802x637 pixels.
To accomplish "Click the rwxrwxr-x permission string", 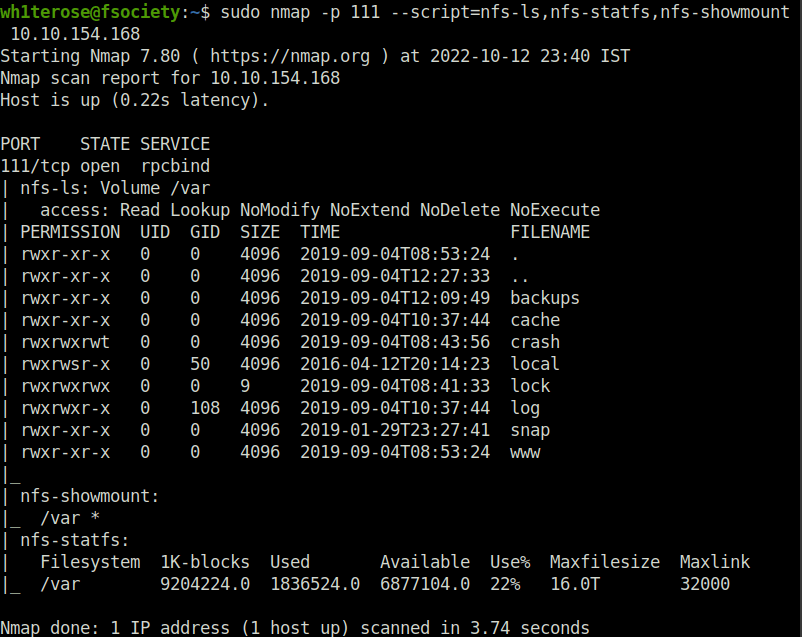I will tap(65, 408).
